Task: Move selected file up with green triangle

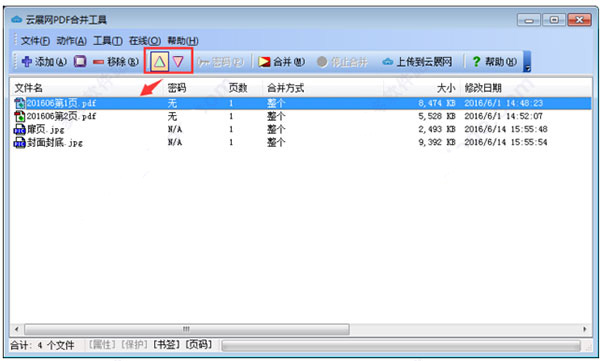Action: (x=160, y=62)
